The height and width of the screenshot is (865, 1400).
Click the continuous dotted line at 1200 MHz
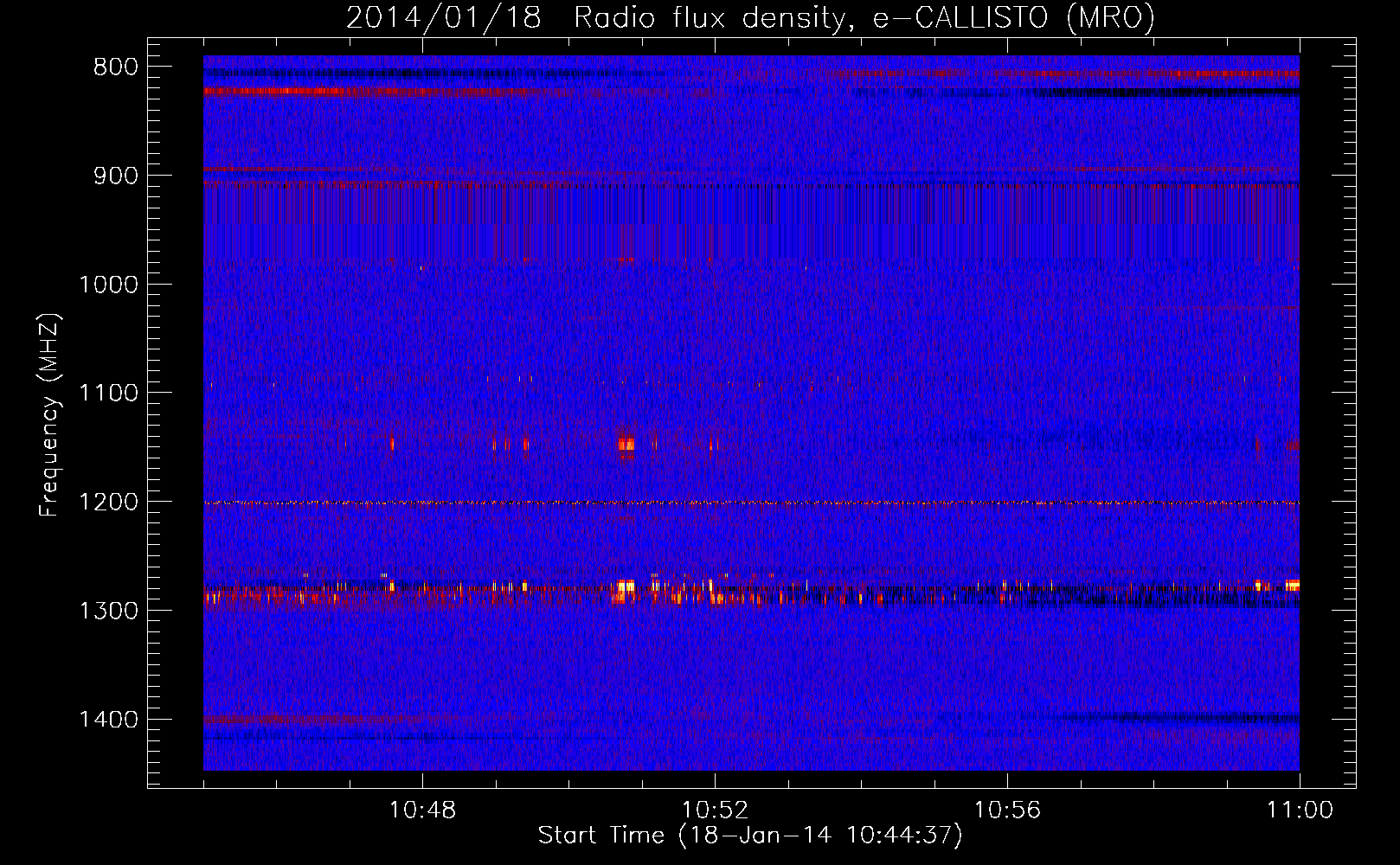751,503
